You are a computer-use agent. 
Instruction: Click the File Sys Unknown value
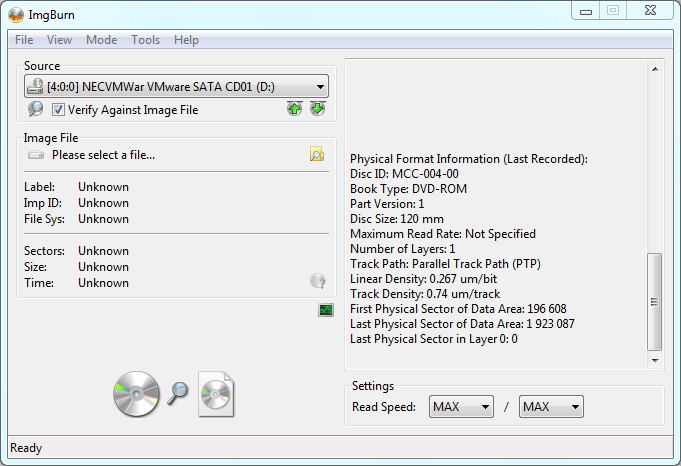pyautogui.click(x=103, y=219)
